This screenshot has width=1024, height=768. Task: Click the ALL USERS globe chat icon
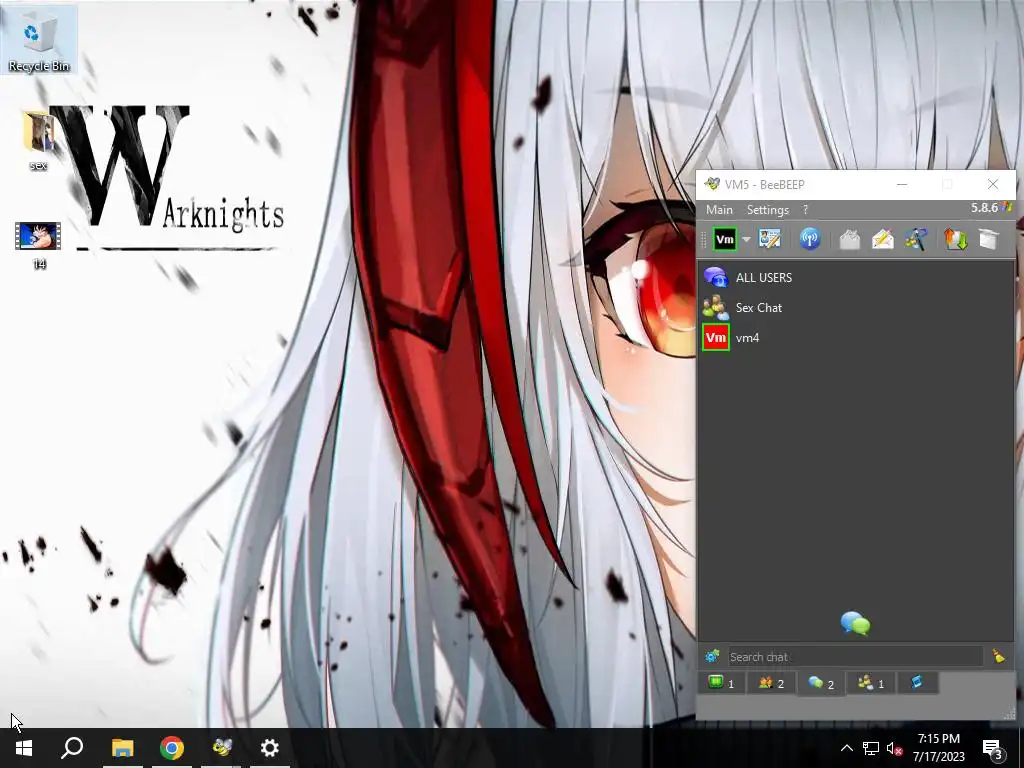716,278
